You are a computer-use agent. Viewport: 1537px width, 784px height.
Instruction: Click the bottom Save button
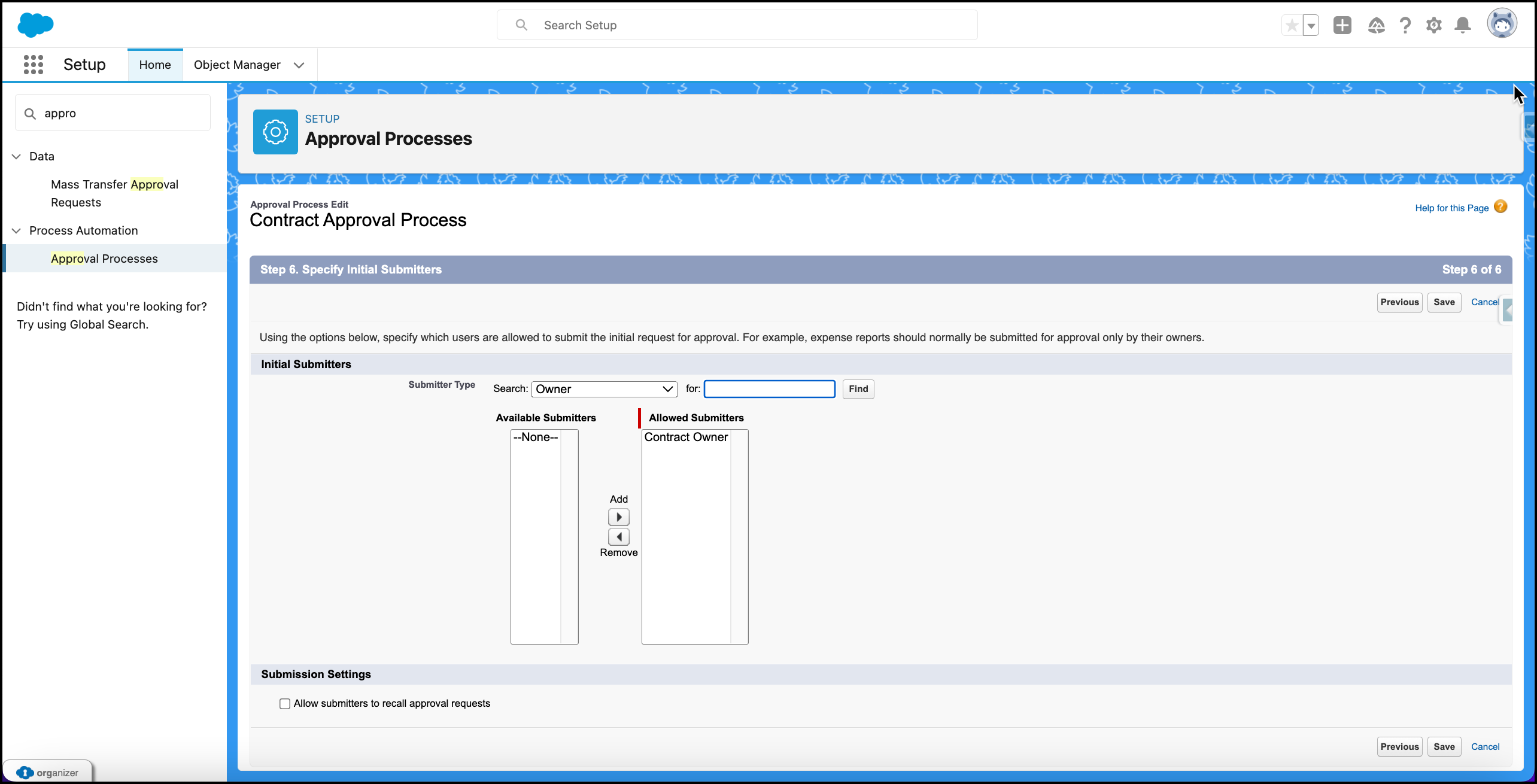(x=1444, y=746)
